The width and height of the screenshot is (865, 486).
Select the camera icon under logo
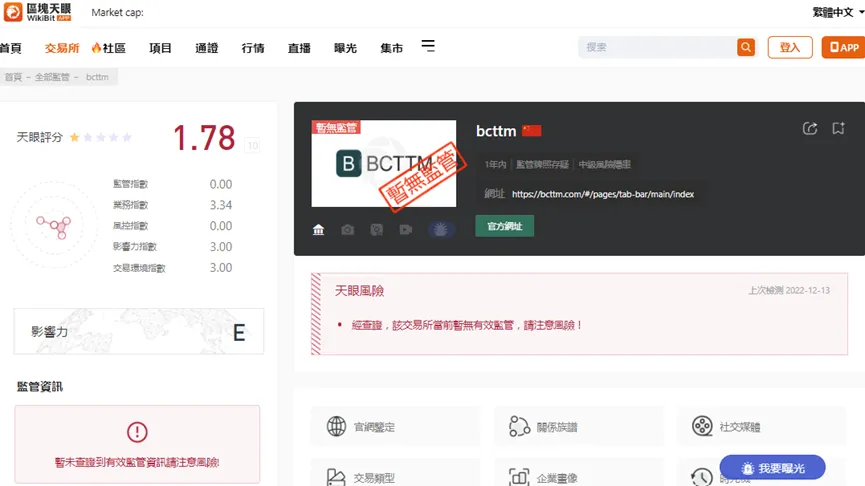click(x=348, y=229)
